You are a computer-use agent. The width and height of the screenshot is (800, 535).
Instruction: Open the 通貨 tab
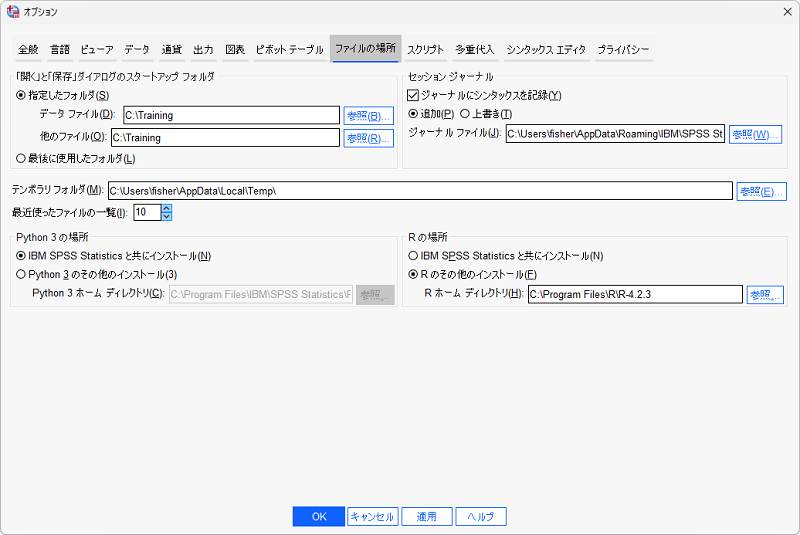pos(172,49)
